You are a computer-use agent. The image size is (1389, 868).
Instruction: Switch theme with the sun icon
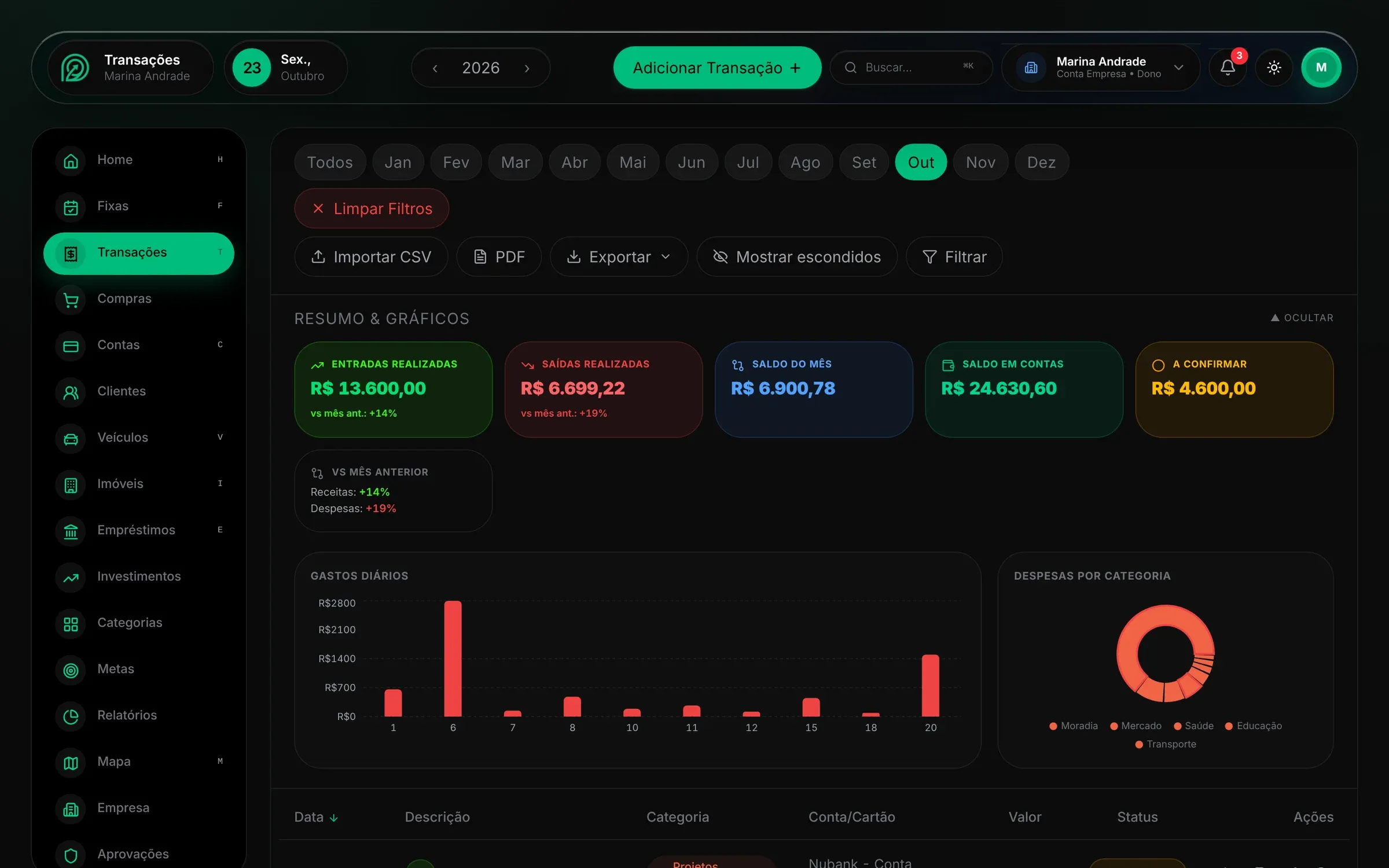pyautogui.click(x=1274, y=68)
